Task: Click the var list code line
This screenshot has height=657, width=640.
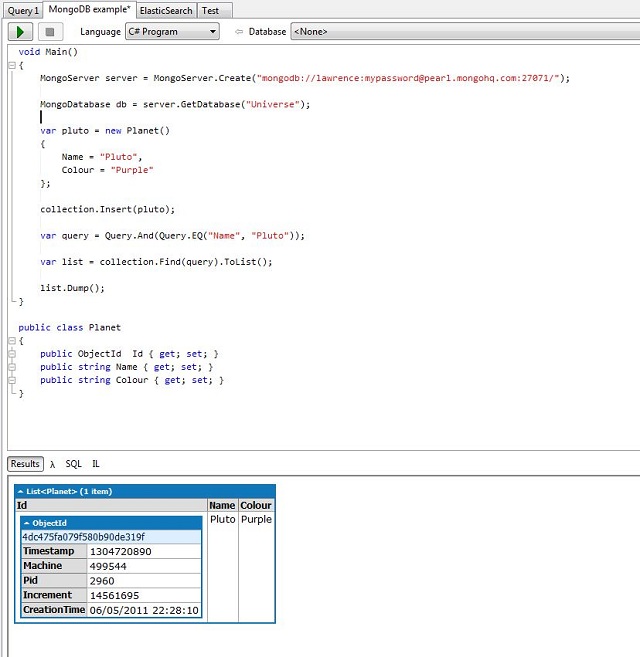Action: (x=156, y=262)
